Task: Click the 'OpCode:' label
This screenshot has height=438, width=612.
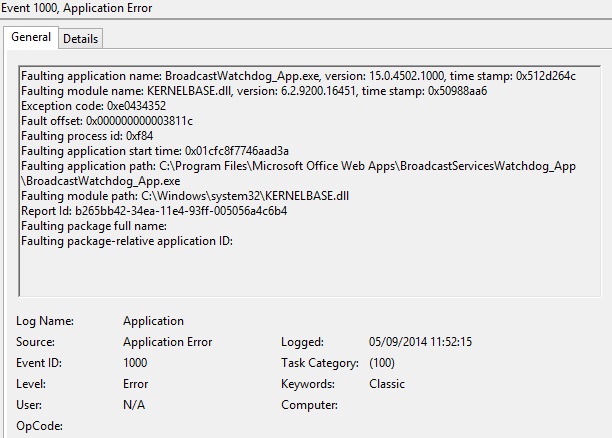Action: [x=39, y=426]
